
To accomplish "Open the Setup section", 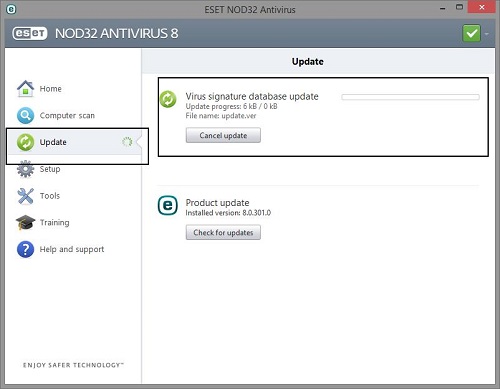I will tap(50, 169).
